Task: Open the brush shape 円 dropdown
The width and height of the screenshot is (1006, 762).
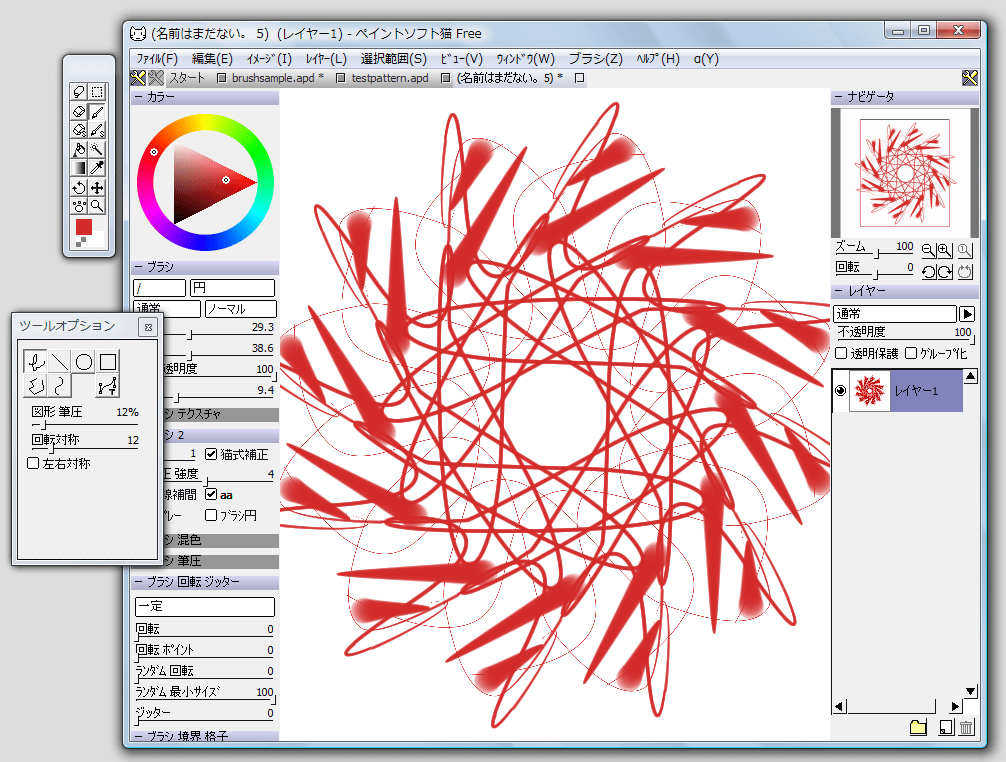Action: (x=232, y=287)
